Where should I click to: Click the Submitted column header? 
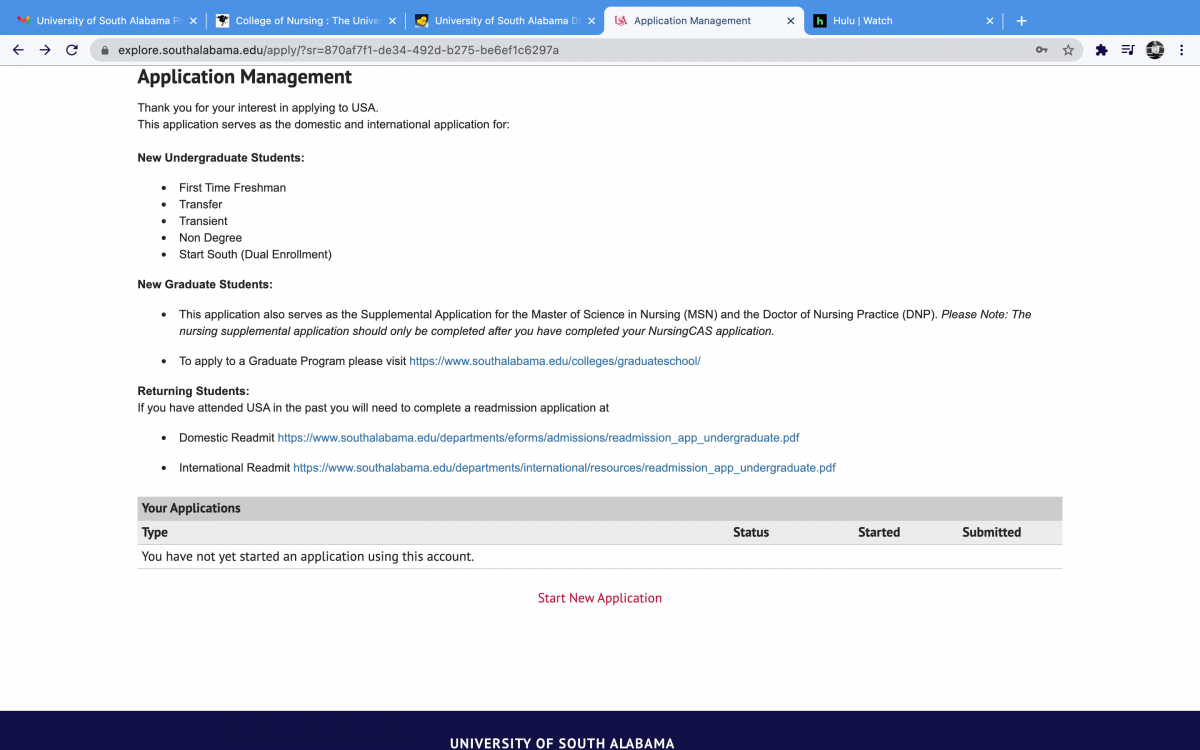[992, 532]
